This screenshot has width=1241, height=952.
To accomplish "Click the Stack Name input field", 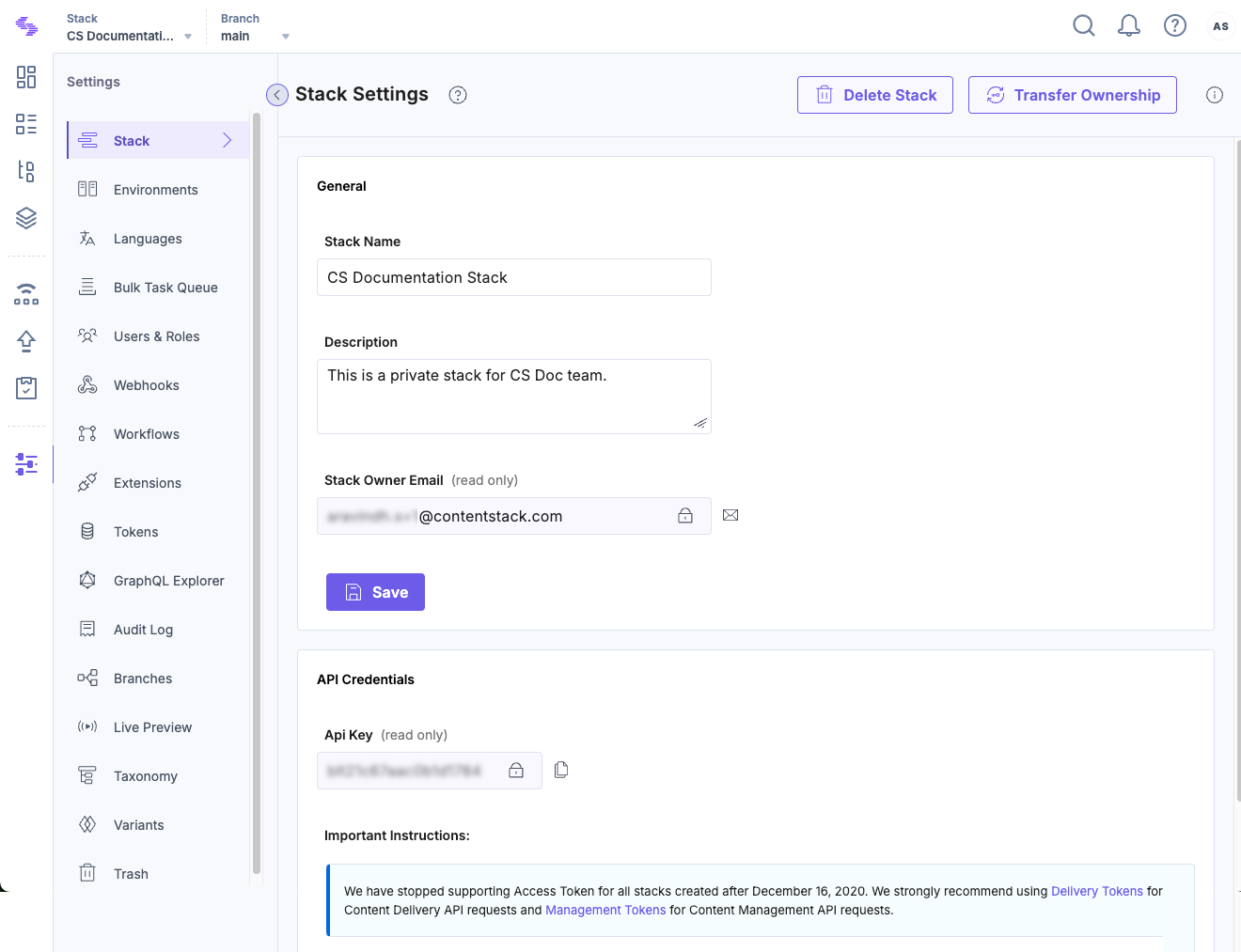I will coord(514,277).
